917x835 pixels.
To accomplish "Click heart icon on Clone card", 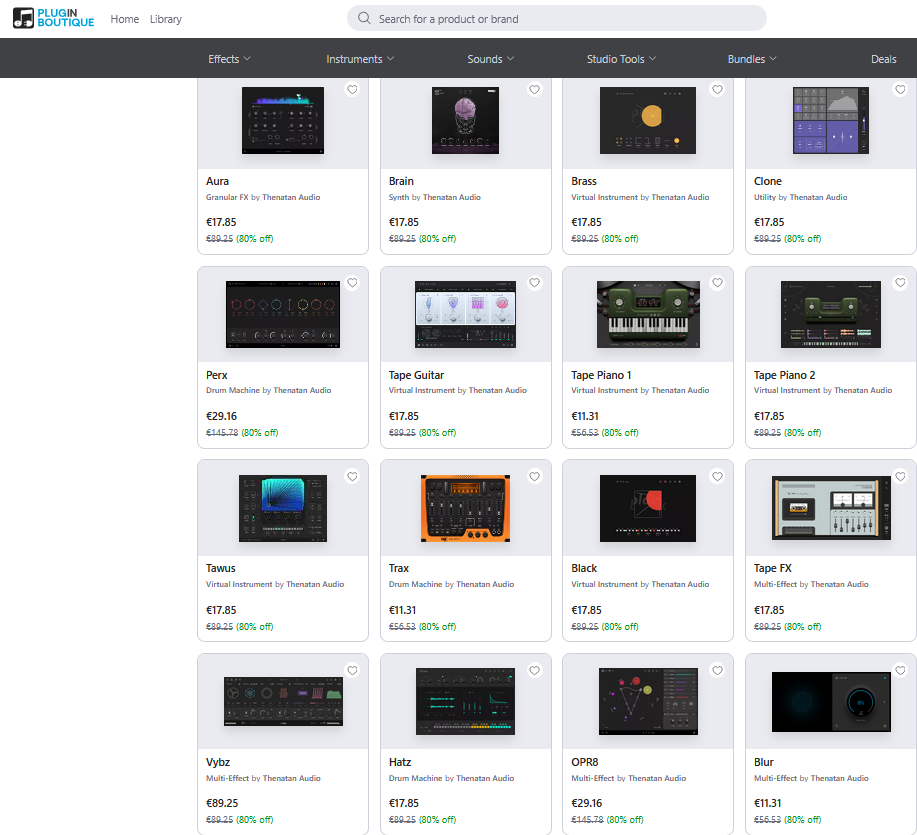I will pos(900,90).
